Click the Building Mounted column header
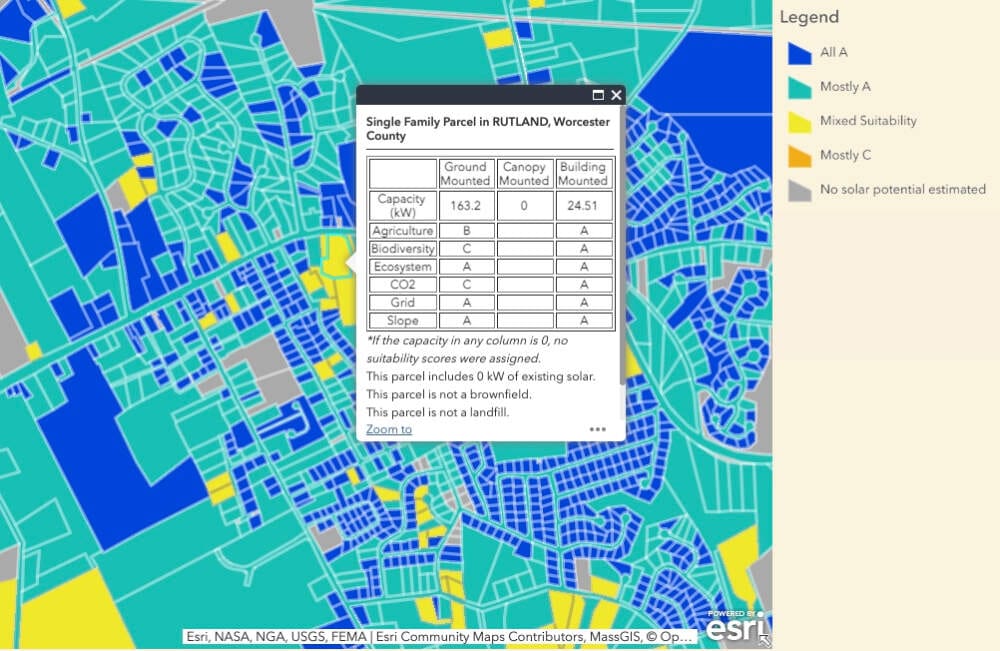 583,173
